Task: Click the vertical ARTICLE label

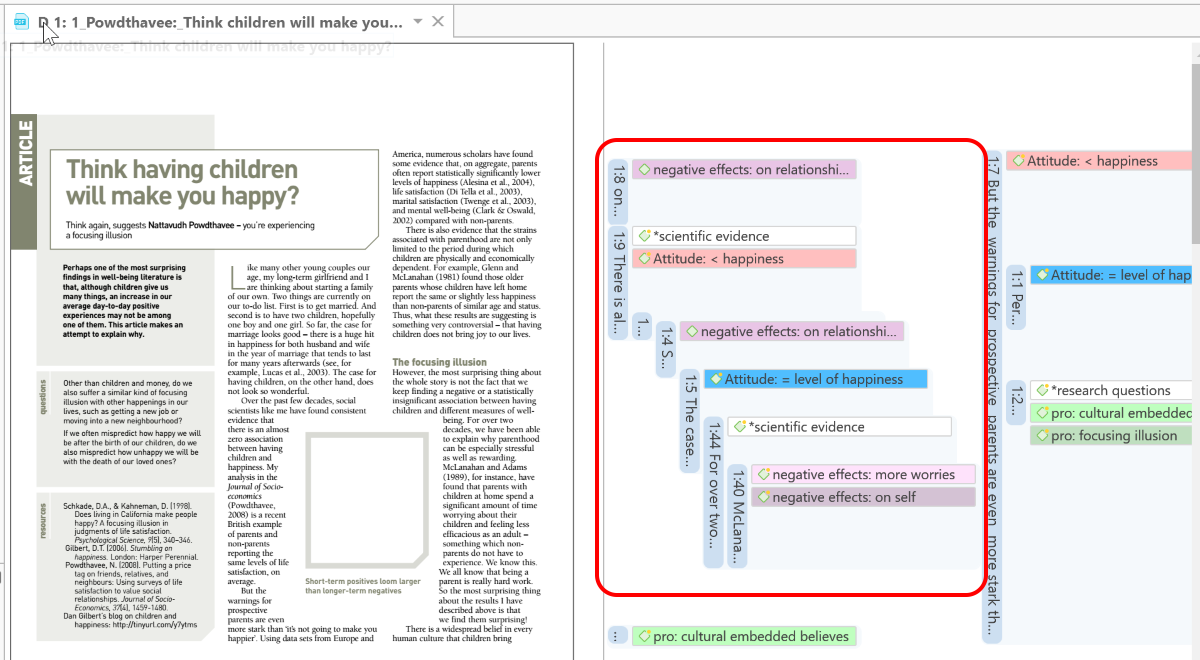Action: [25, 153]
